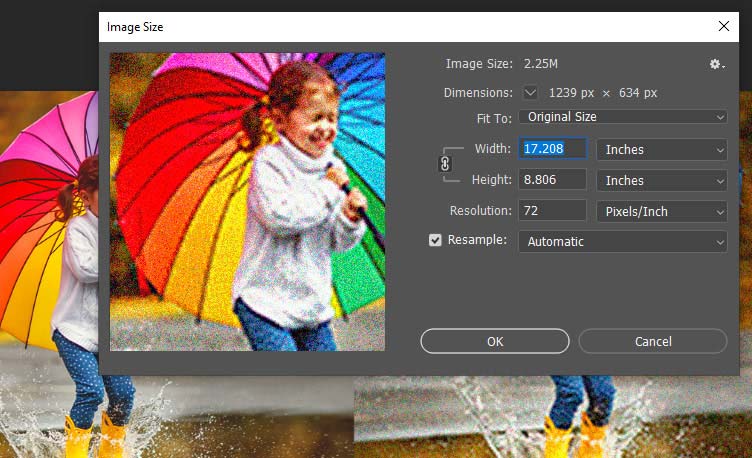Open the Resample method dropdown set to Automatic
Viewport: 752px width, 458px height.
point(622,241)
